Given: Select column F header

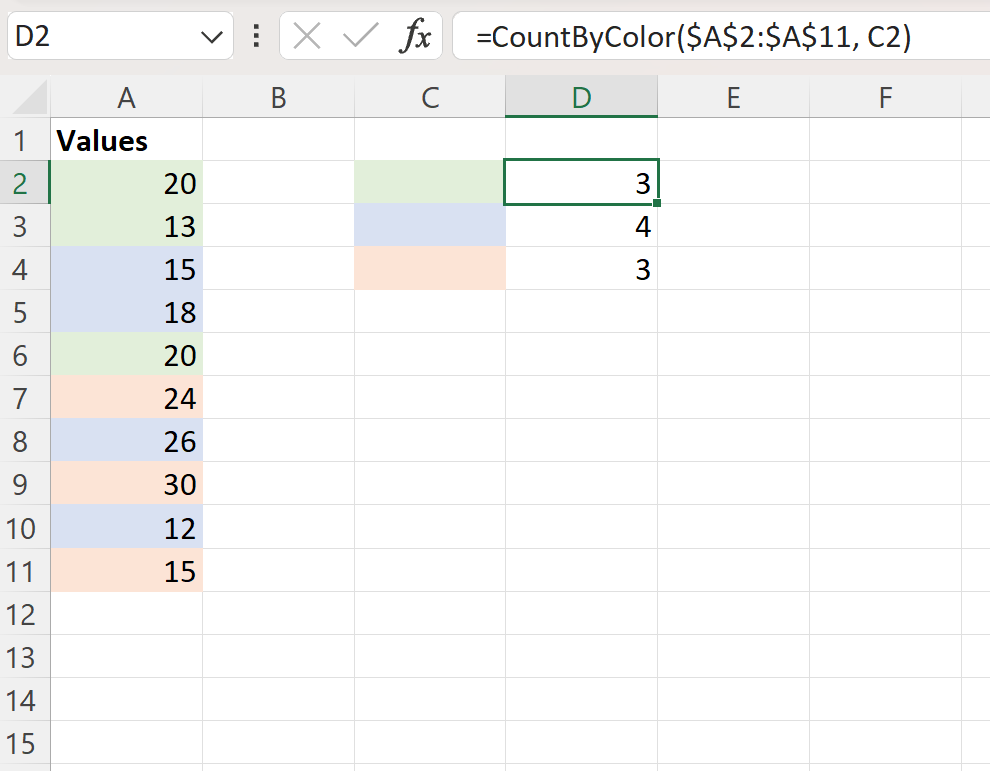Looking at the screenshot, I should click(885, 97).
